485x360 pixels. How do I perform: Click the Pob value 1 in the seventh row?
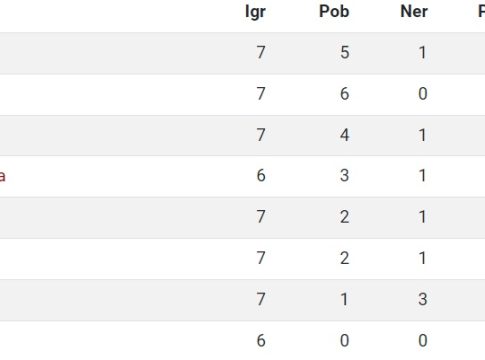click(x=345, y=299)
